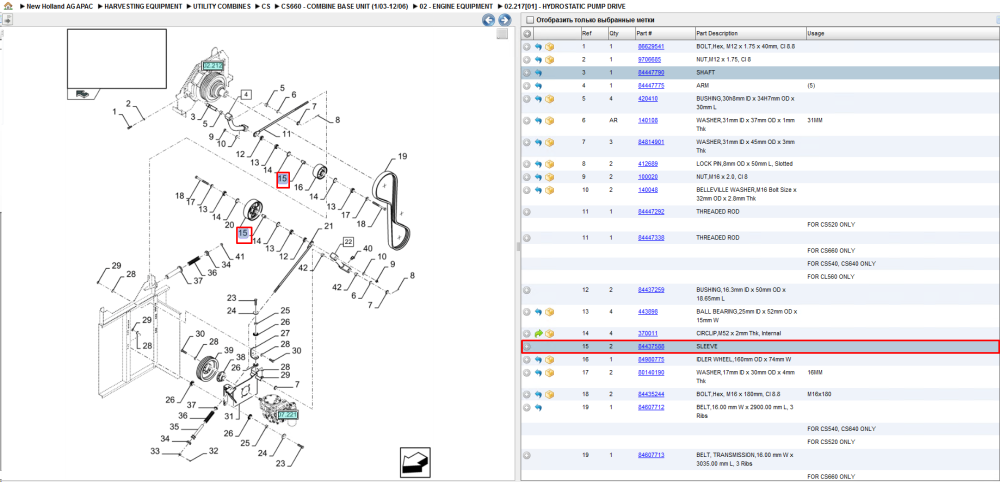Open part number link 443896

[647, 312]
